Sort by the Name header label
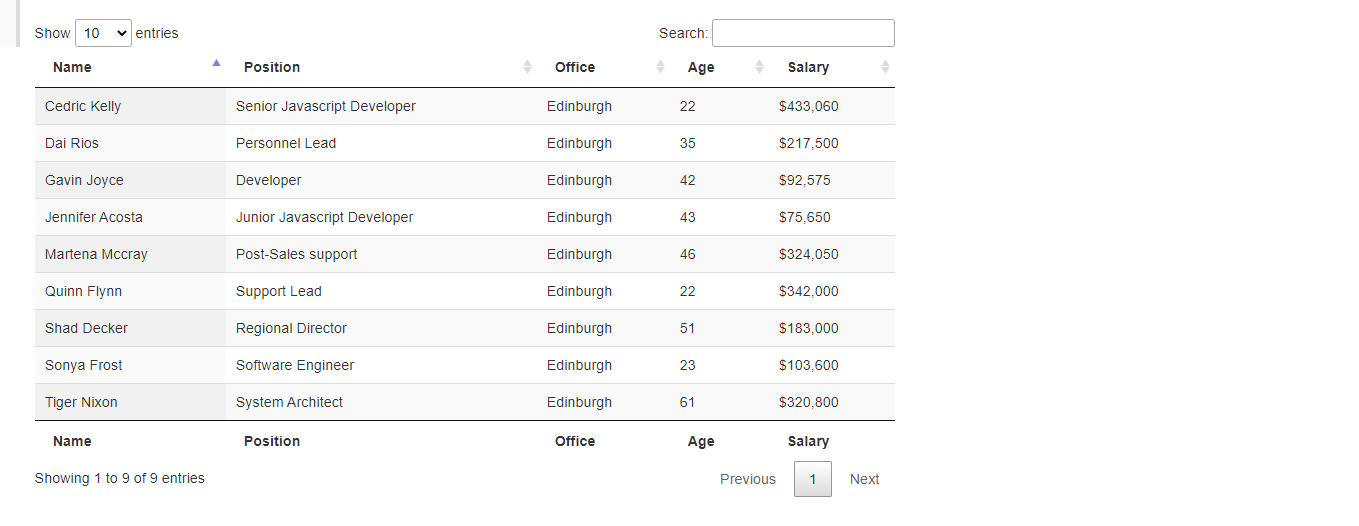This screenshot has height=526, width=1359. [72, 67]
